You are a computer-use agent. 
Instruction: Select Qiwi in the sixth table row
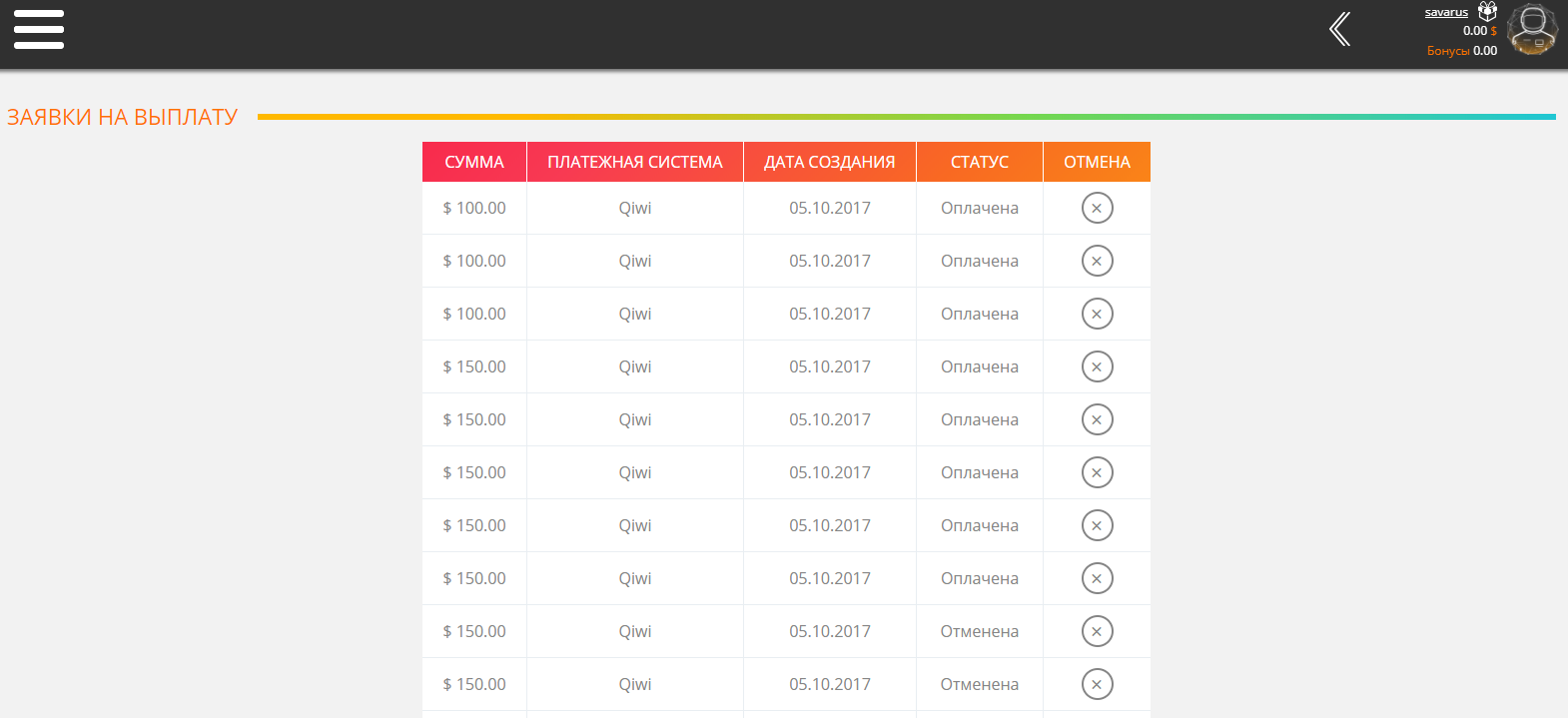coord(635,472)
